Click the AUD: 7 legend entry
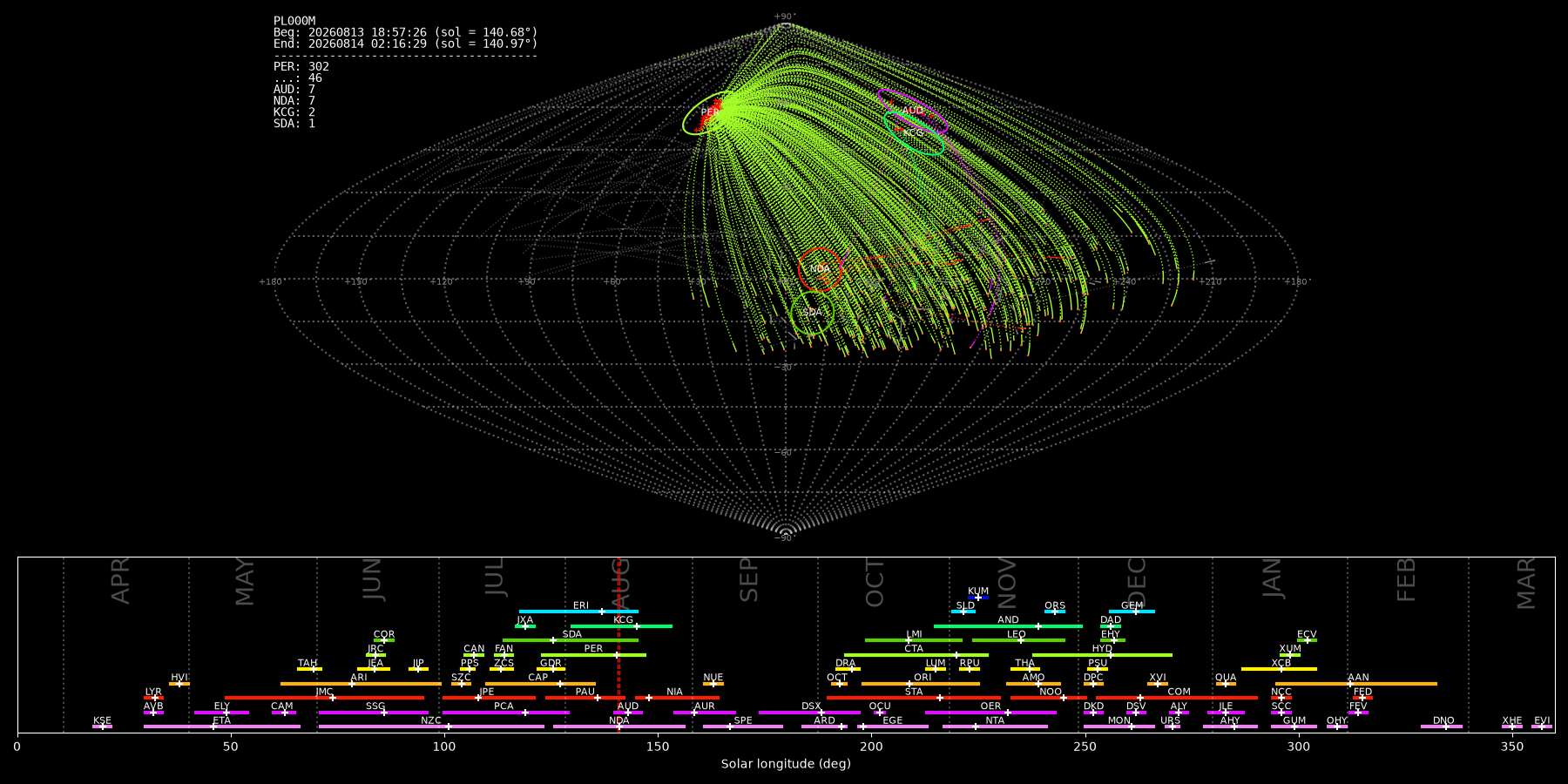Viewport: 1568px width, 784px height. [x=294, y=89]
